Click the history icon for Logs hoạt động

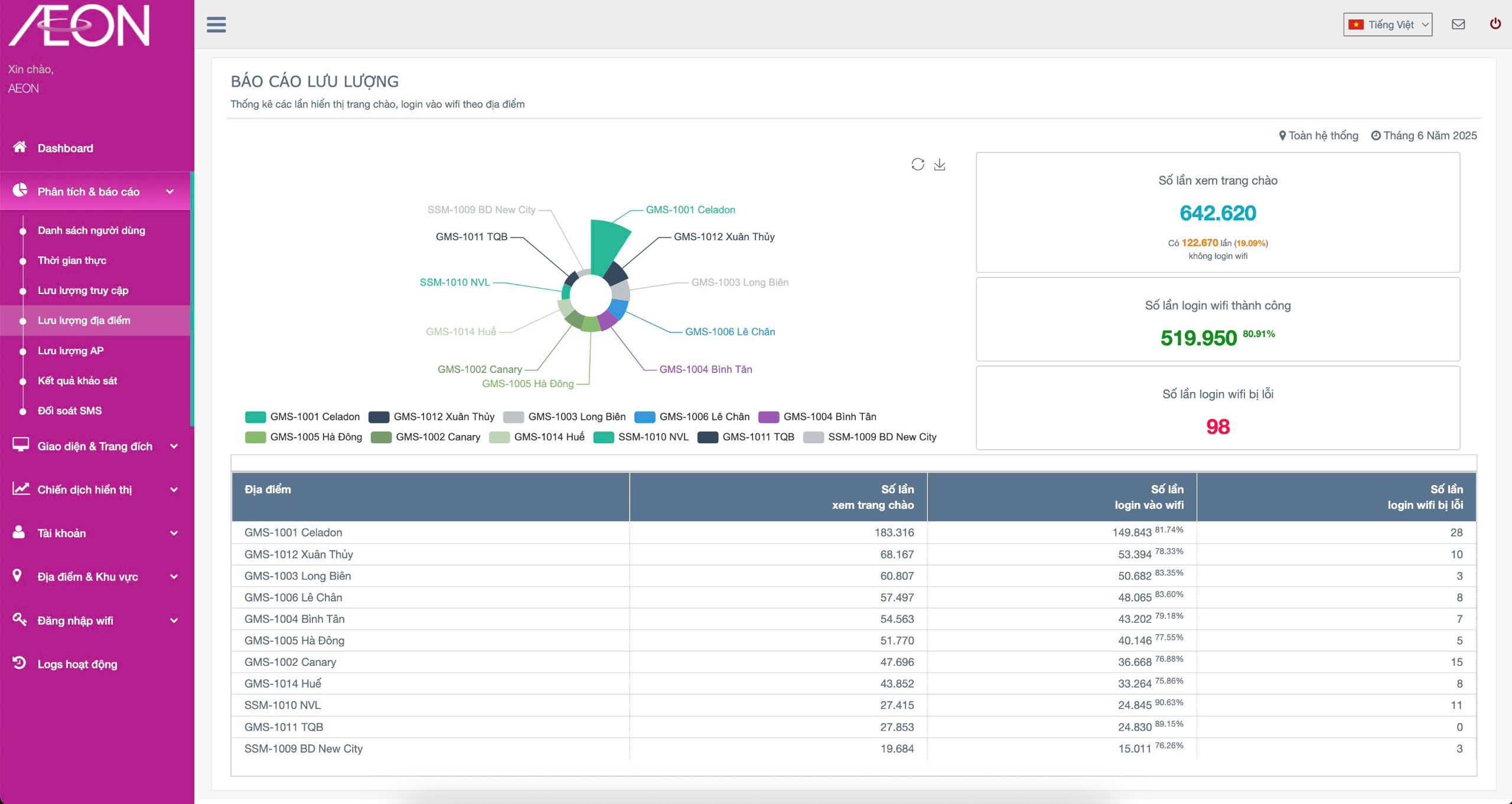coord(19,663)
